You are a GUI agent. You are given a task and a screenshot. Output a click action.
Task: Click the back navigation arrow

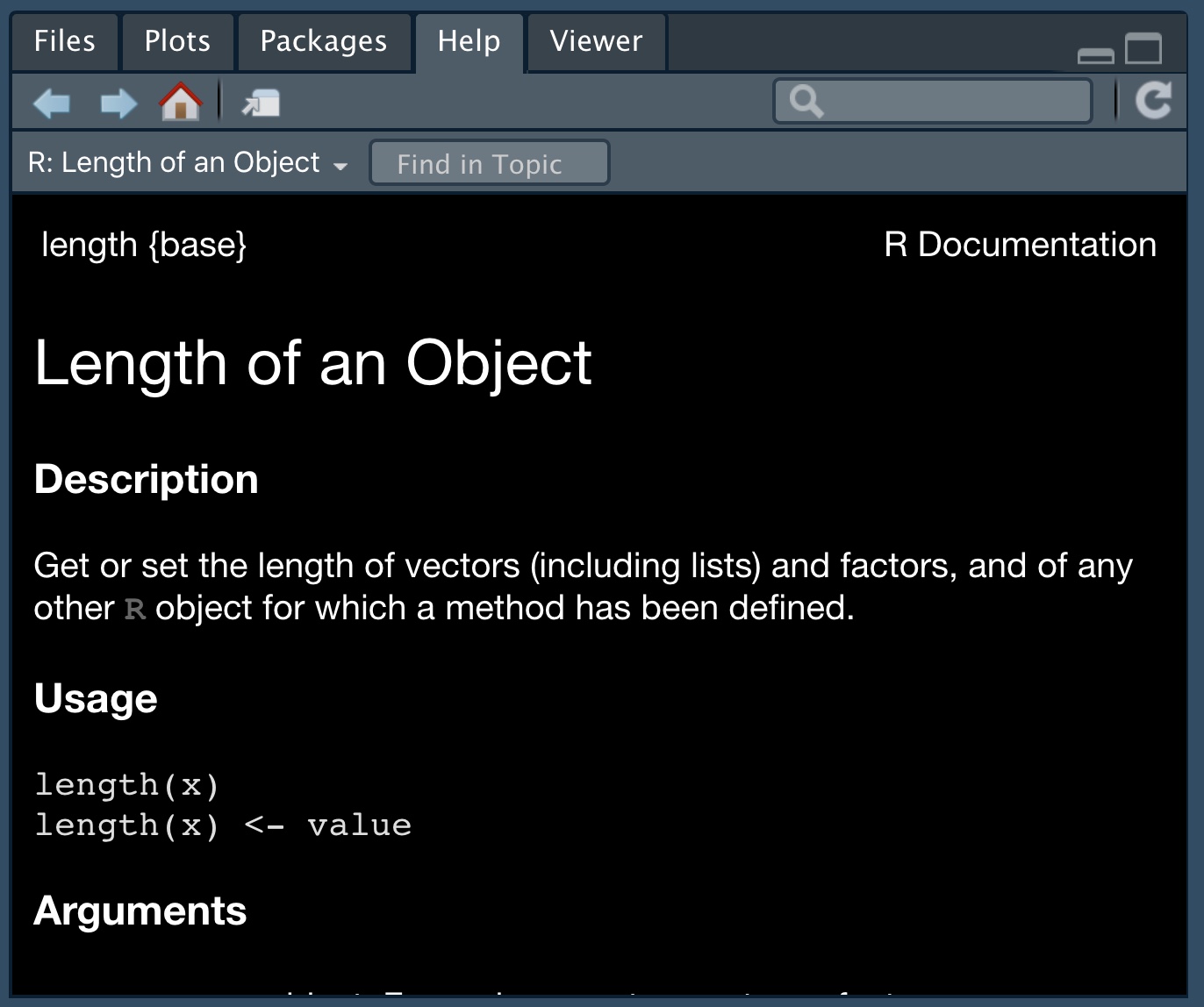(52, 102)
